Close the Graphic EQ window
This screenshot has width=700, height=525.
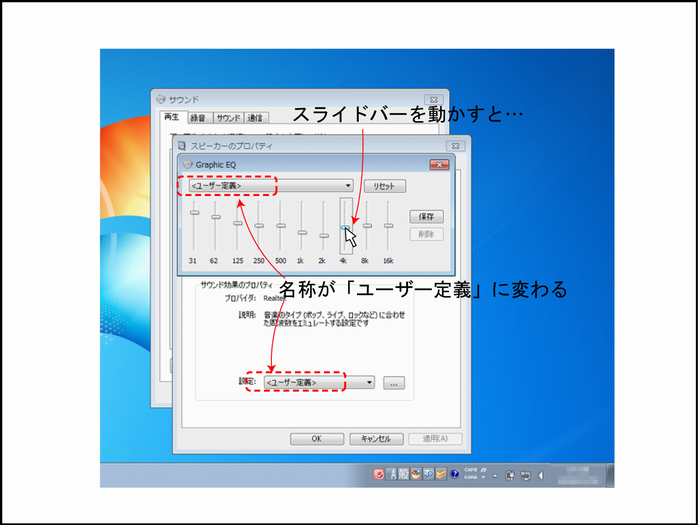point(439,165)
